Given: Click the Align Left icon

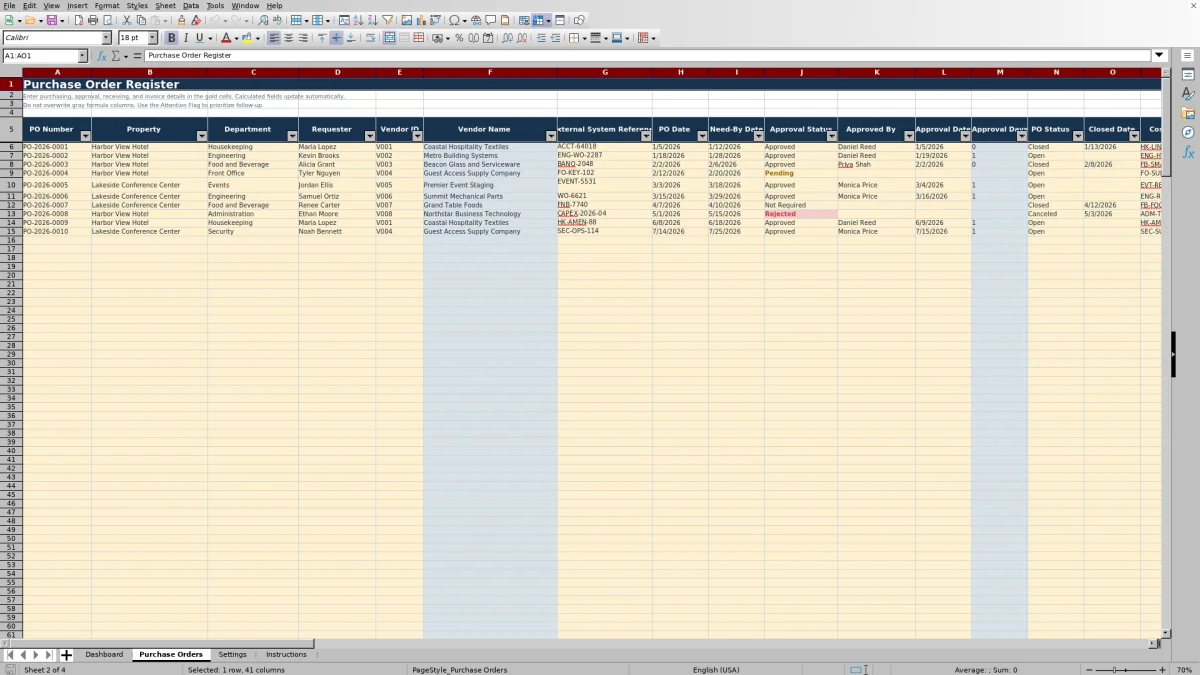Looking at the screenshot, I should (273, 38).
